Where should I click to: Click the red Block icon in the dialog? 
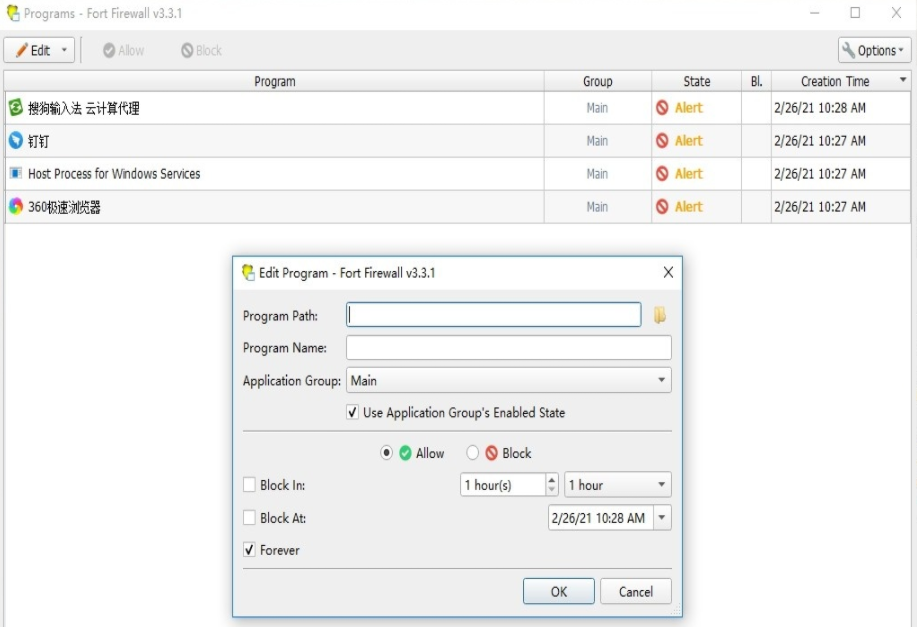point(492,453)
